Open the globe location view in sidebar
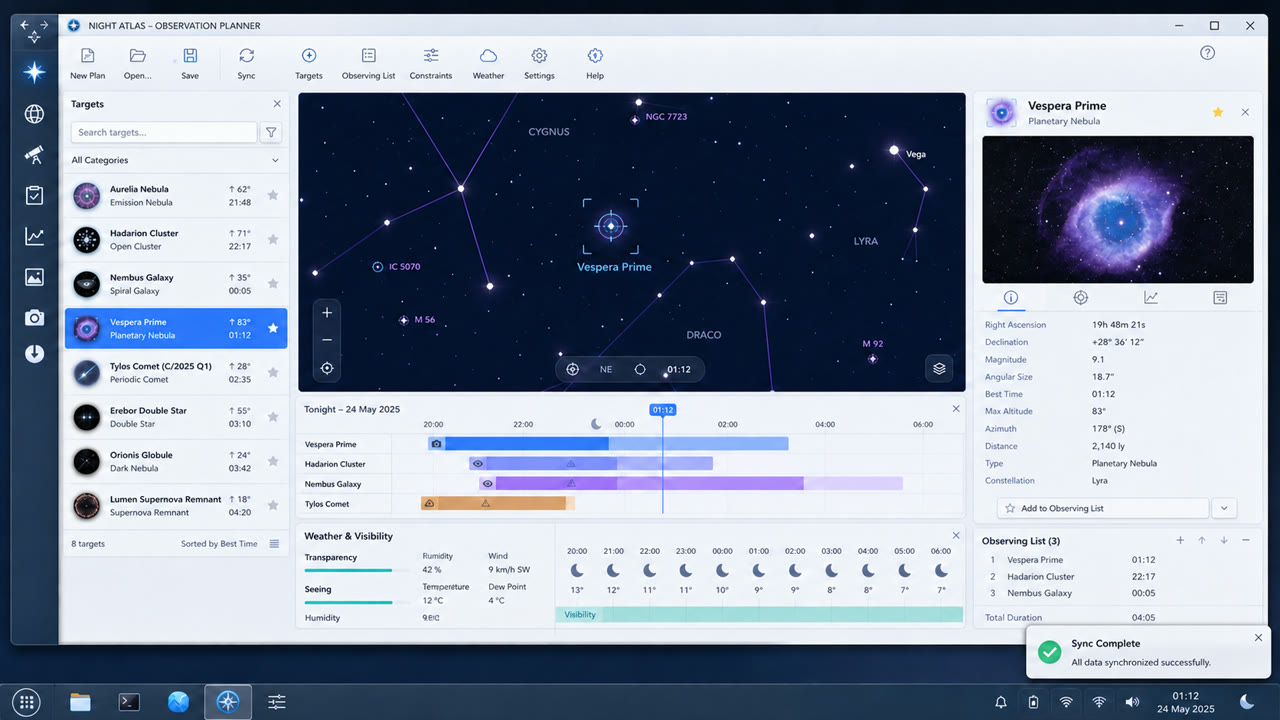This screenshot has height=720, width=1280. coord(34,114)
